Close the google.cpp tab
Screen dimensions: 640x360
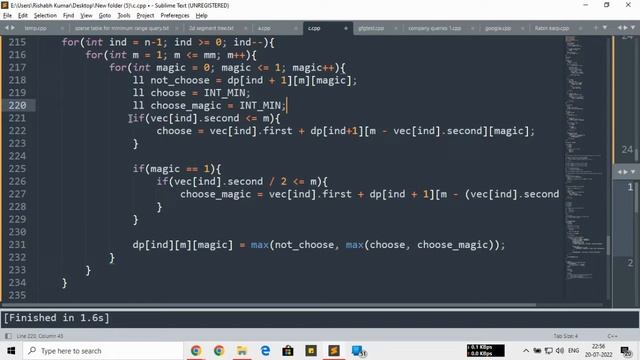pyautogui.click(x=522, y=28)
